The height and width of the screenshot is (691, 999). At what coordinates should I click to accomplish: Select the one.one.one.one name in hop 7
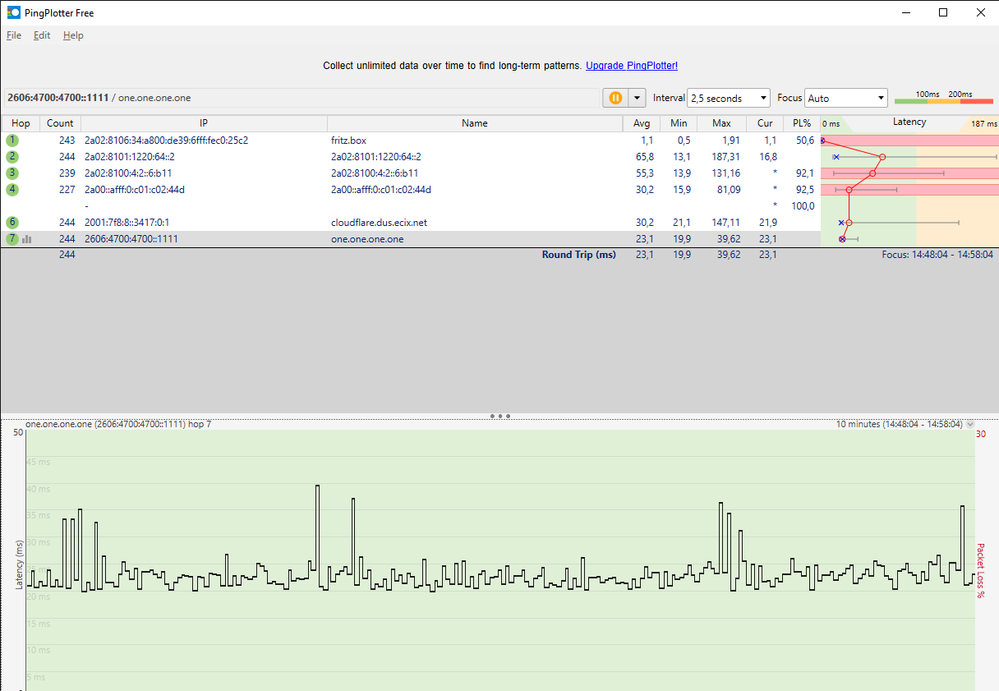[x=367, y=239]
